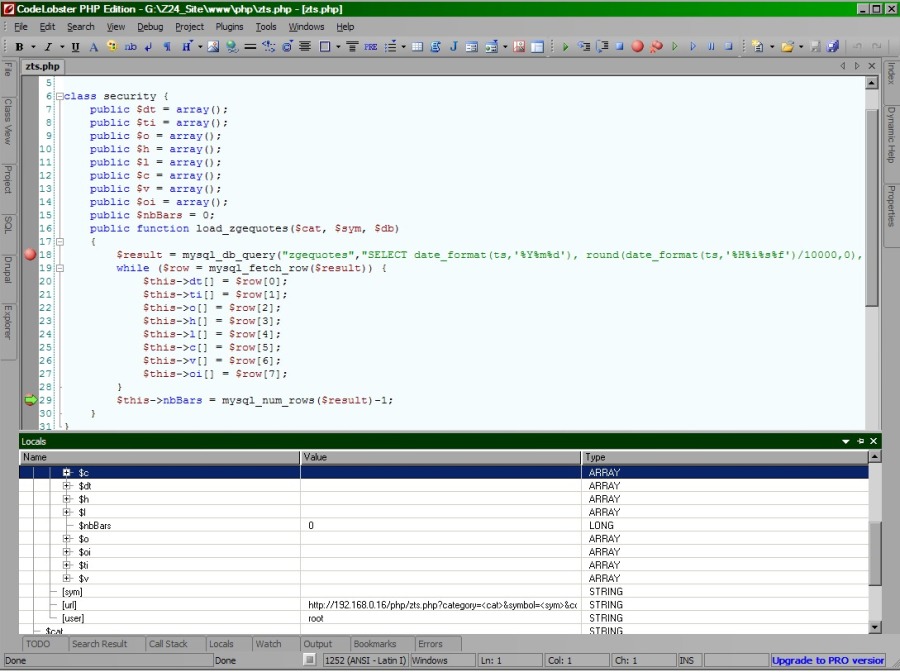Viewport: 900px width, 672px height.
Task: Open the Open folder dropdown arrow
Action: [x=801, y=47]
